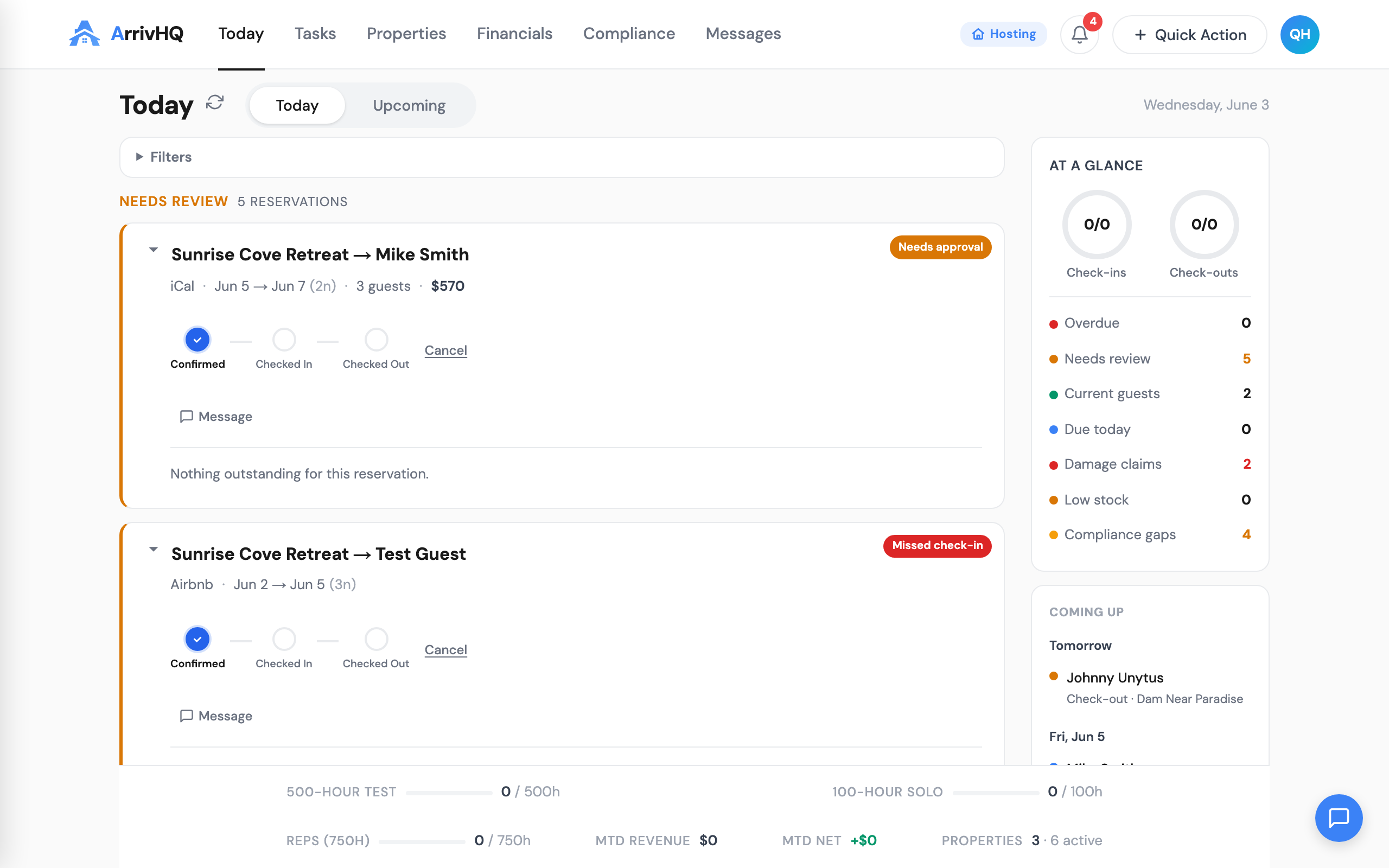Click the Quick Action button
This screenshot has height=868, width=1389.
pos(1189,34)
